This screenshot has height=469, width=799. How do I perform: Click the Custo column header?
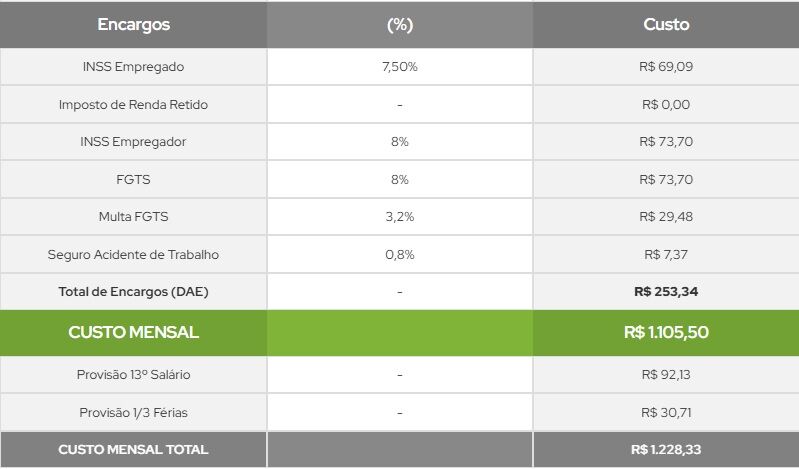666,24
